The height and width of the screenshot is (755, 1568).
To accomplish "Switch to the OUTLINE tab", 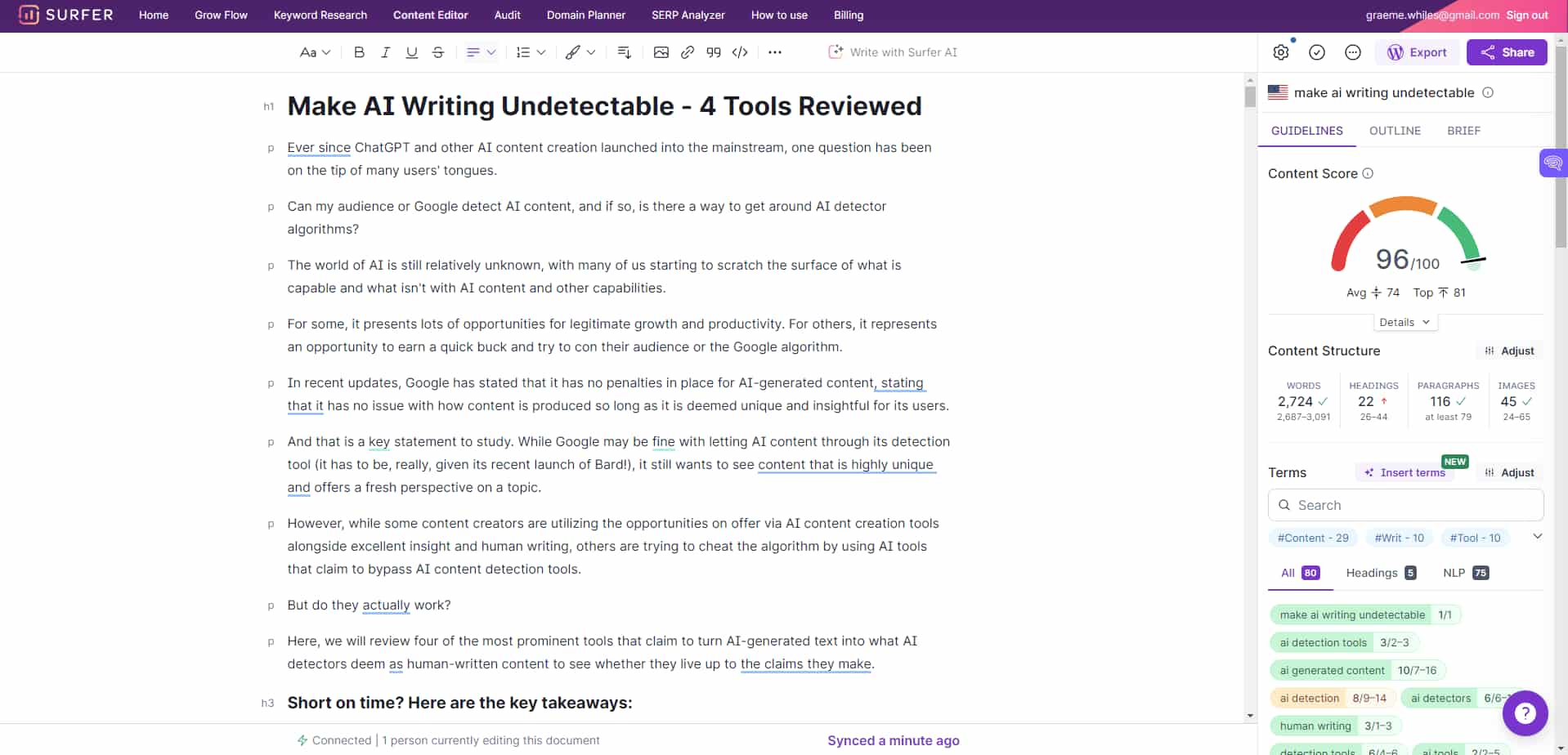I will [1395, 131].
